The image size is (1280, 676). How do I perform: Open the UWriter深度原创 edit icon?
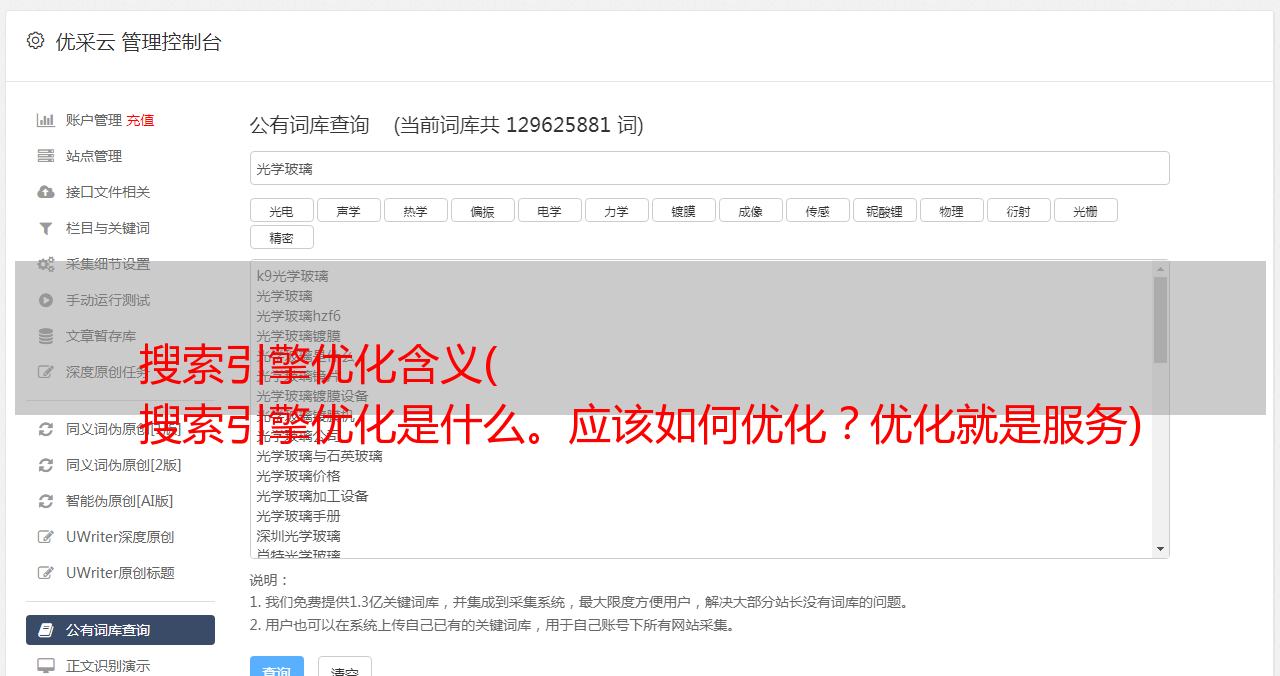click(45, 537)
